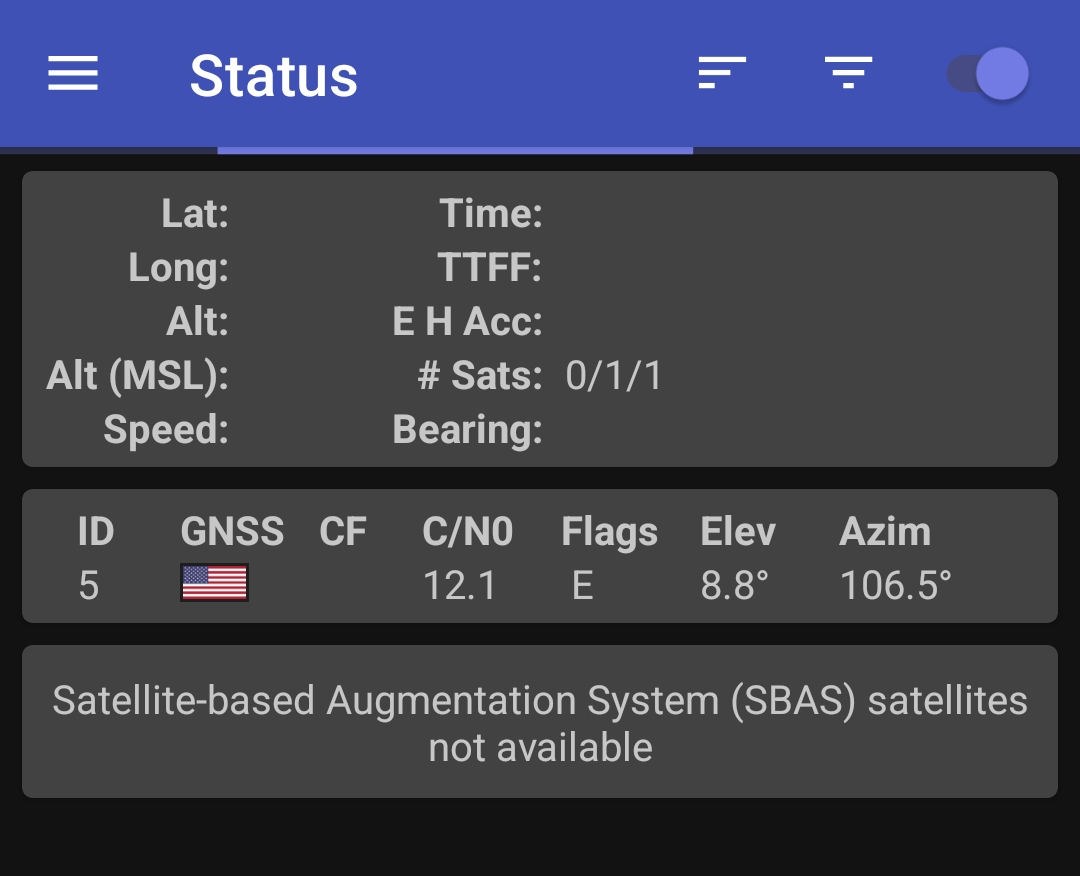
Task: Click the SBAS not available message
Action: pos(540,721)
